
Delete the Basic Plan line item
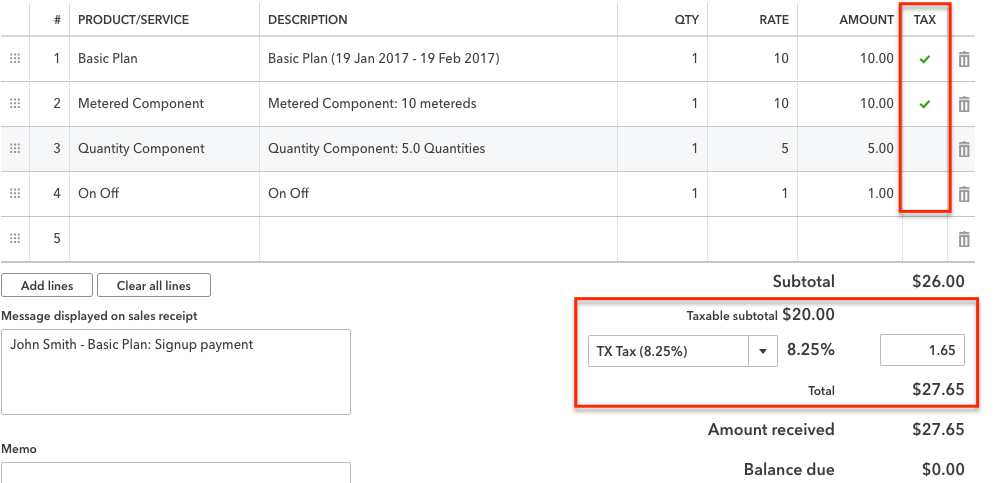(964, 59)
